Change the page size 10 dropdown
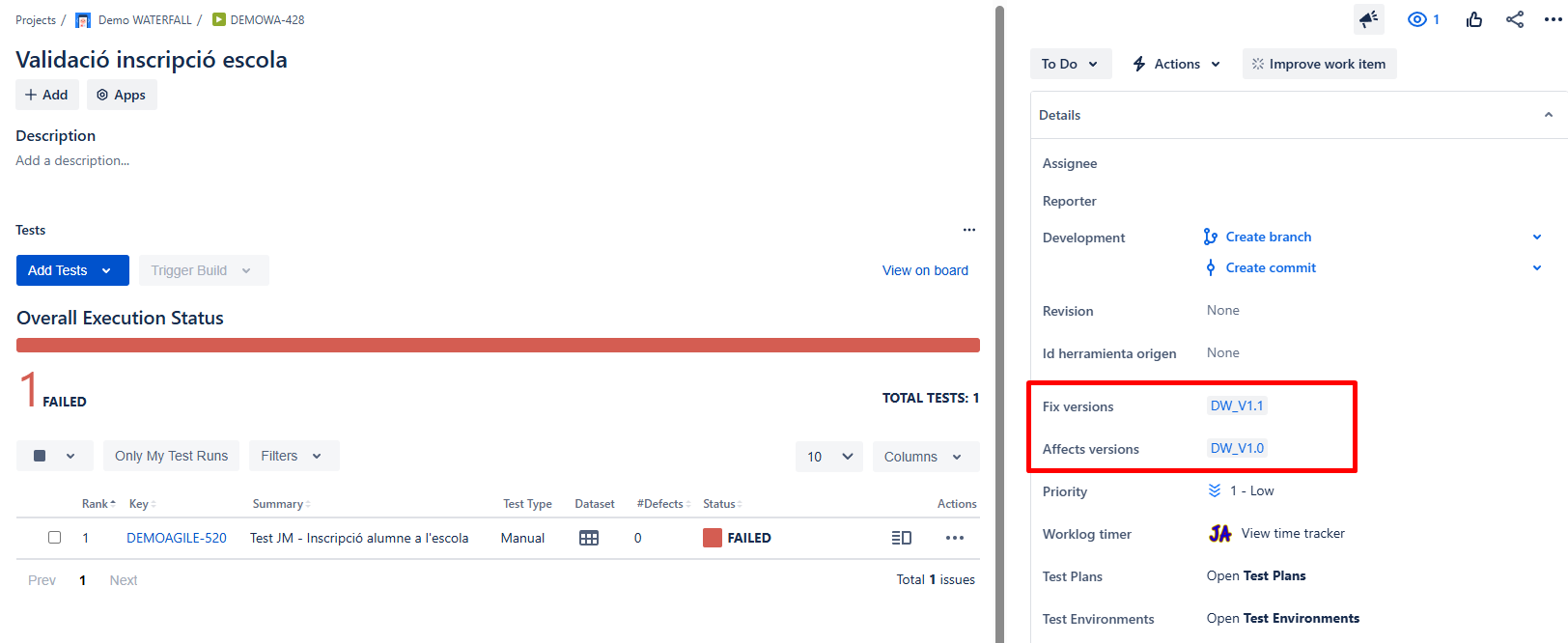The width and height of the screenshot is (1568, 643). (x=829, y=457)
